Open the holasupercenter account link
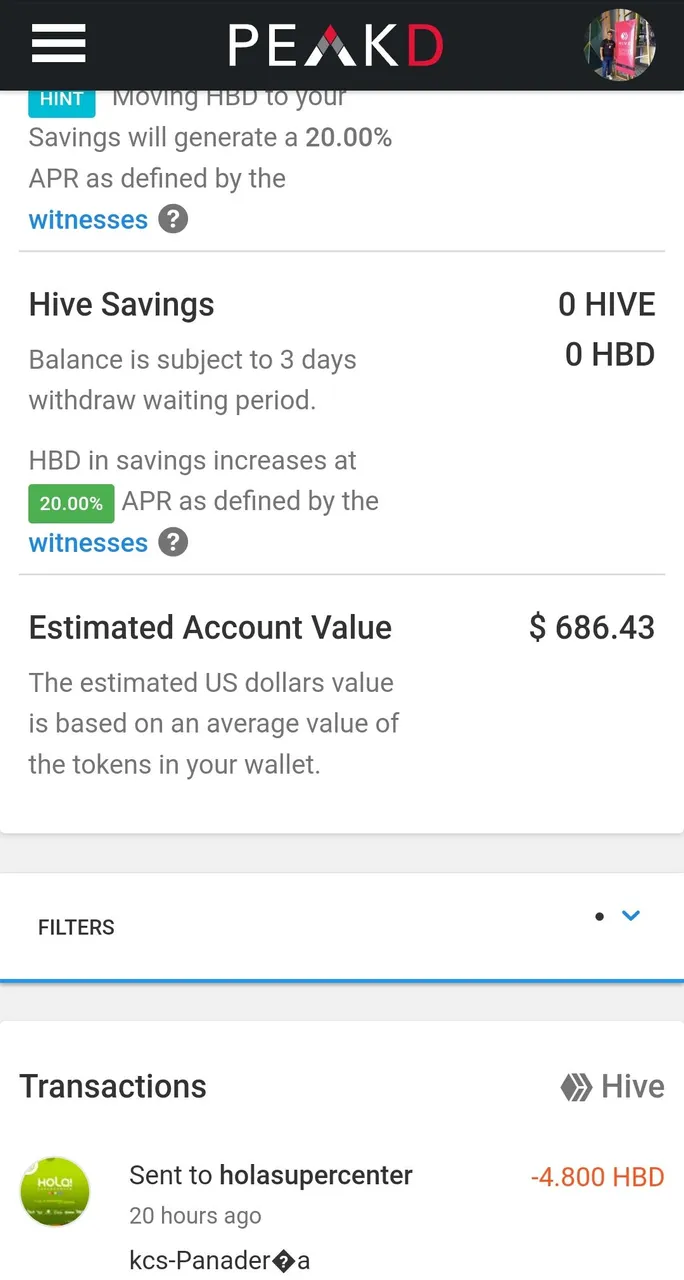The height and width of the screenshot is (1280, 684). coord(316,1175)
